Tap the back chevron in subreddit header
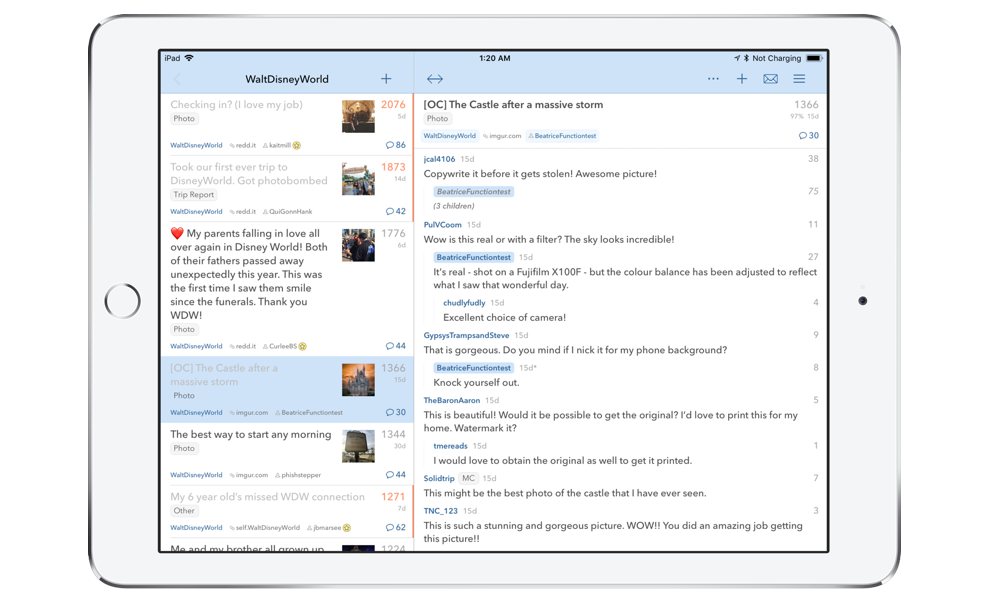1000x611 pixels. (178, 79)
